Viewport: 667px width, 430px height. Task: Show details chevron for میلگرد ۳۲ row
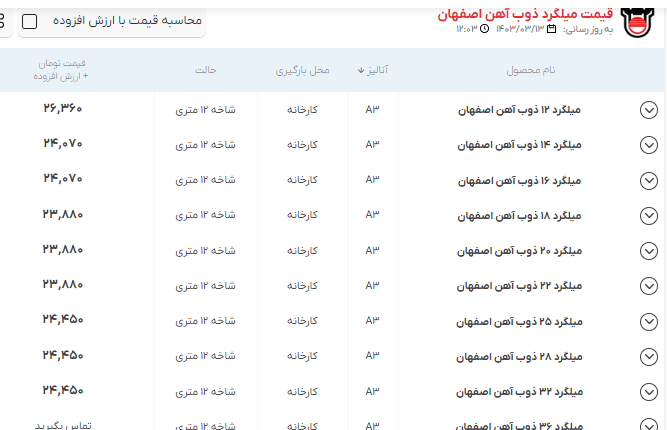click(648, 391)
